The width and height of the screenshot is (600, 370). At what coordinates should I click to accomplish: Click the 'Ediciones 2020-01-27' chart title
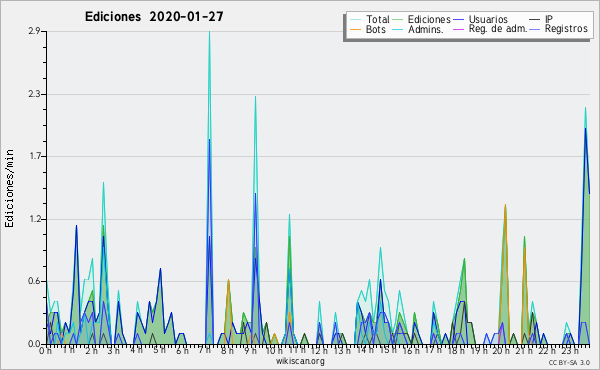(154, 17)
